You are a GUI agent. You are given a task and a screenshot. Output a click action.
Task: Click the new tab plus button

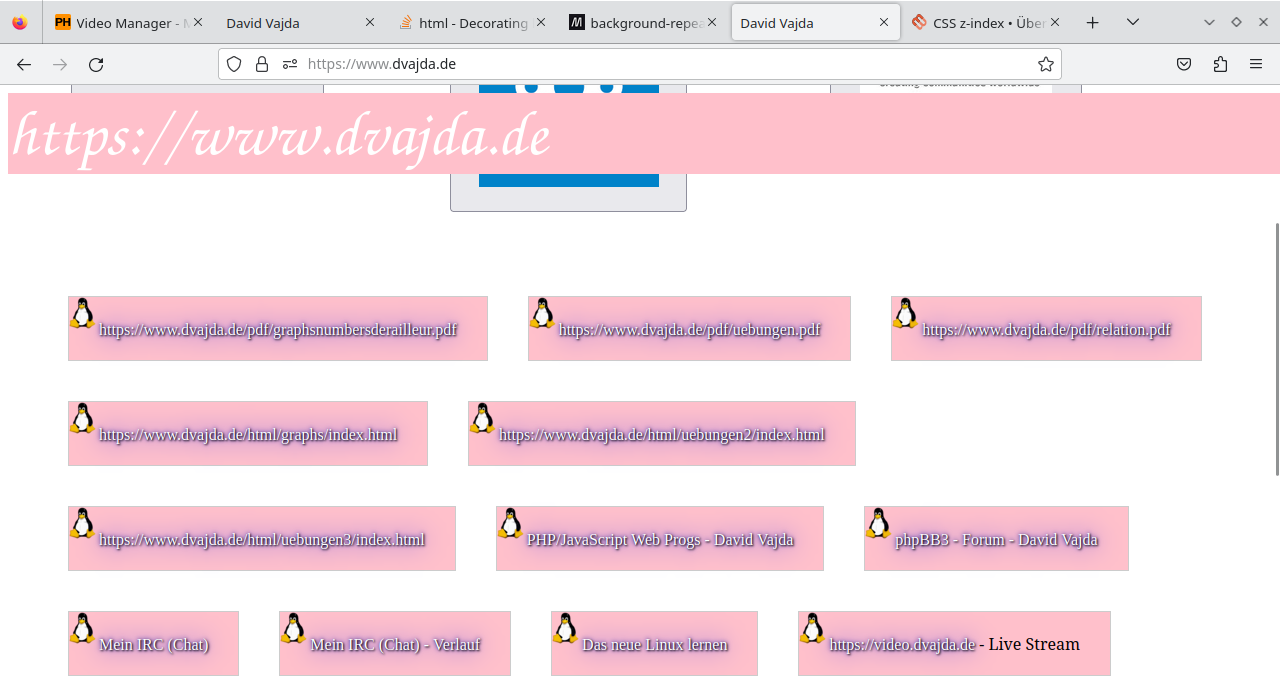coord(1092,22)
